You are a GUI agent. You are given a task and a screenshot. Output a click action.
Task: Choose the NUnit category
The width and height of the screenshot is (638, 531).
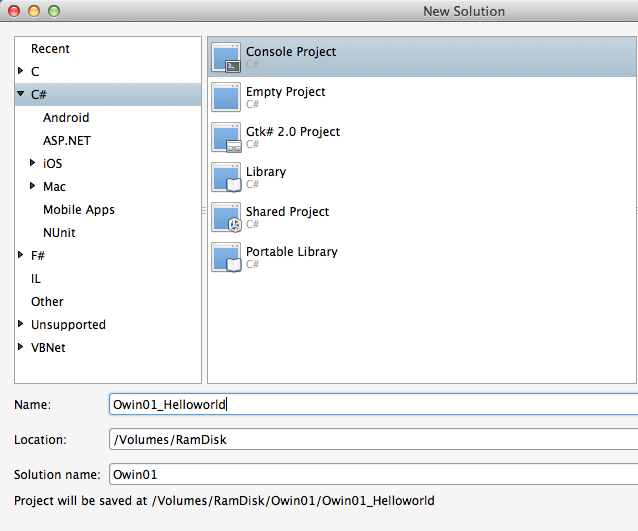point(59,233)
